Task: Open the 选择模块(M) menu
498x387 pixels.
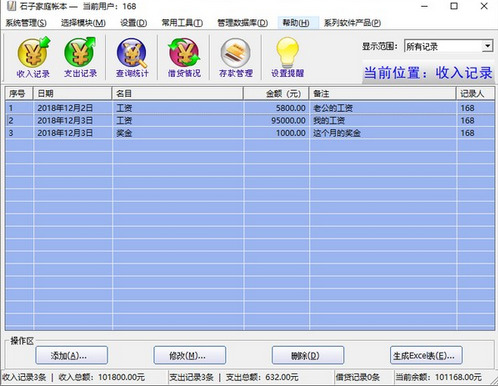Action: (83, 23)
